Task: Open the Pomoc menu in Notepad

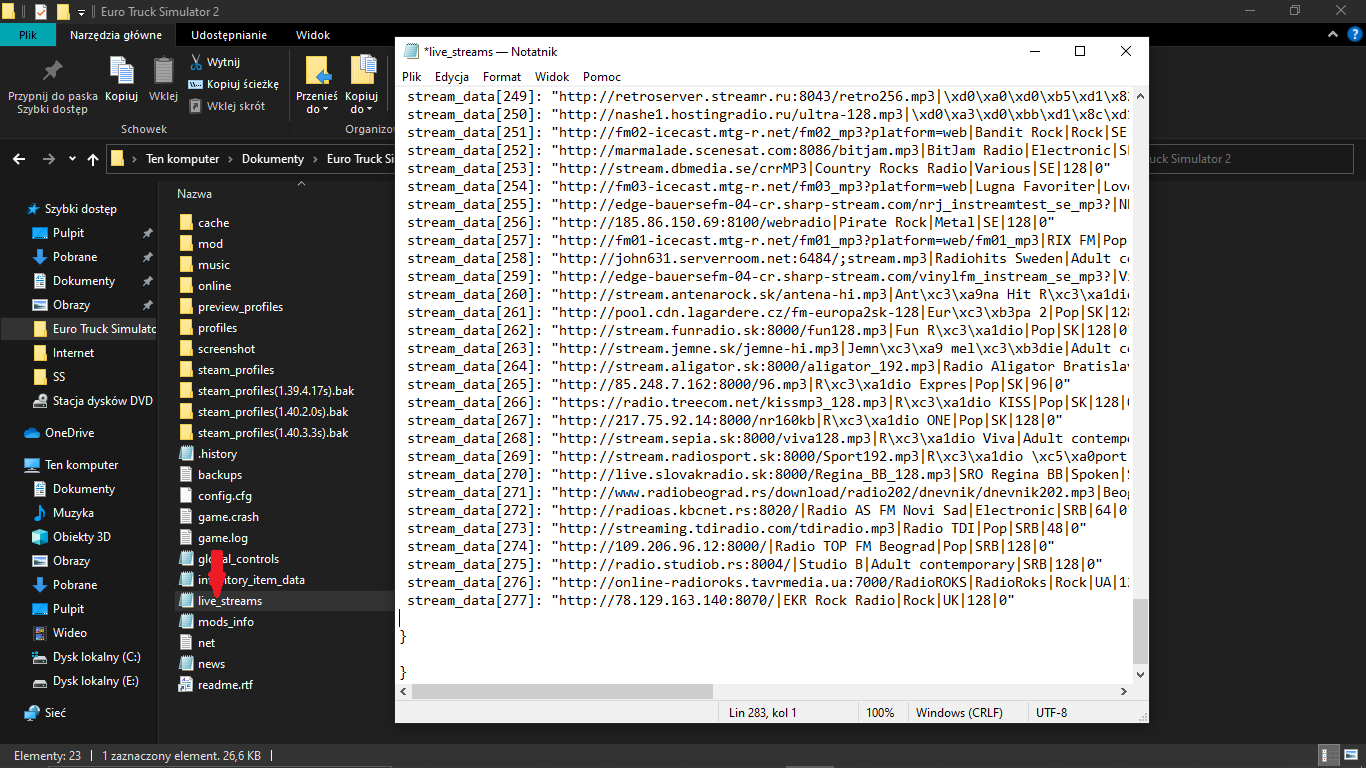Action: (602, 77)
